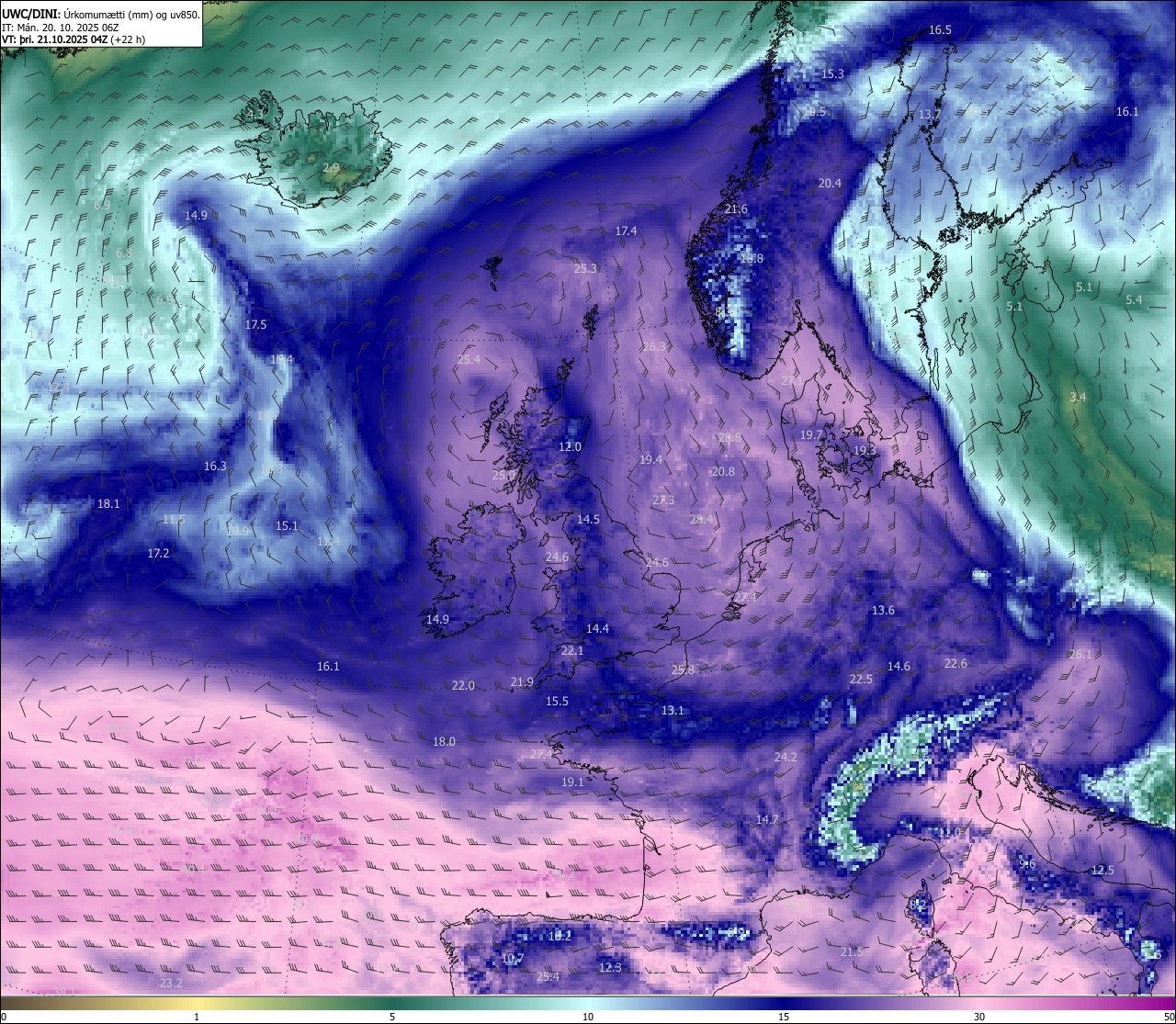Select the 15.3 value over northern Norway
Viewport: 1176px width, 1024px height.
tap(832, 74)
